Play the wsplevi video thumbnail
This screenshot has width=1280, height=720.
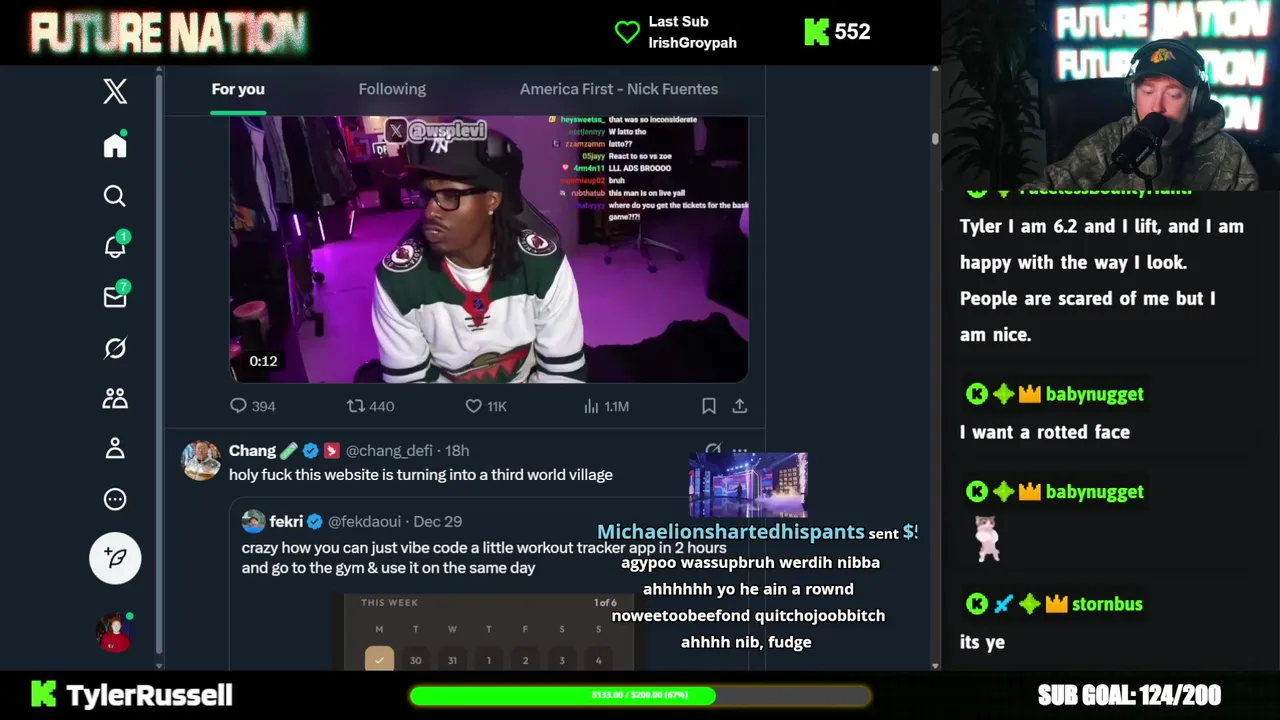(x=489, y=249)
